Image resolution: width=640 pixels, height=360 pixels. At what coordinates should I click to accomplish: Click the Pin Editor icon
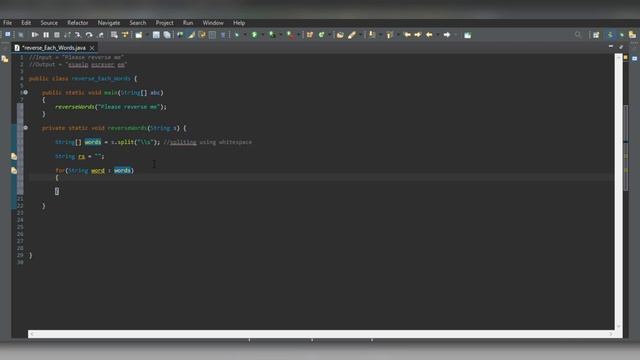pyautogui.click(x=468, y=35)
